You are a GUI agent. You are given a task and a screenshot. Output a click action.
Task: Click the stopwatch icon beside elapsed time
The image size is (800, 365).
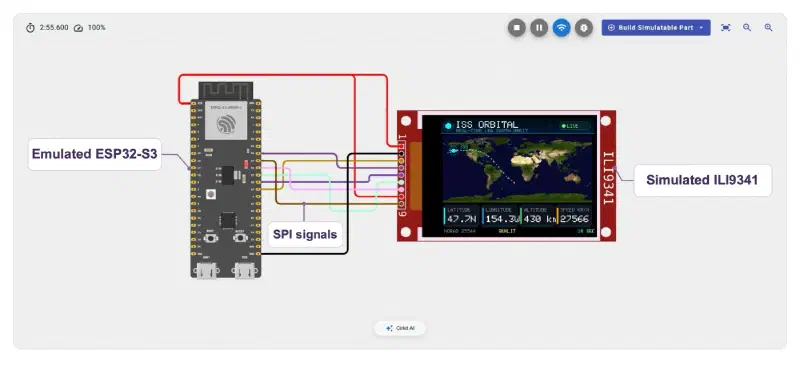tap(30, 28)
